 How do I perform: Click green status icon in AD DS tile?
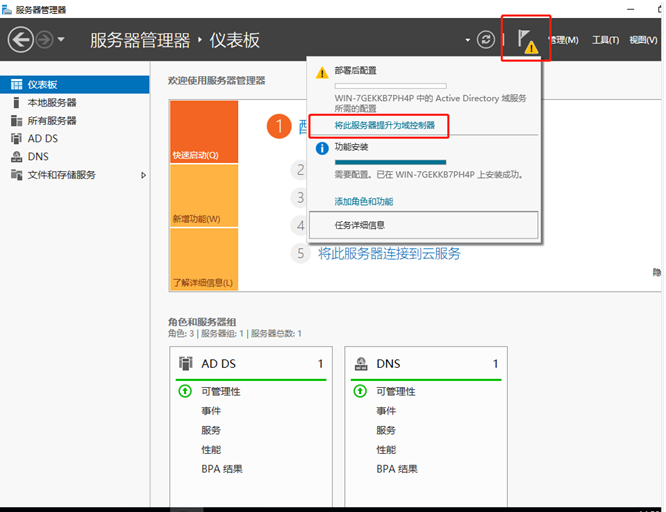click(x=185, y=391)
